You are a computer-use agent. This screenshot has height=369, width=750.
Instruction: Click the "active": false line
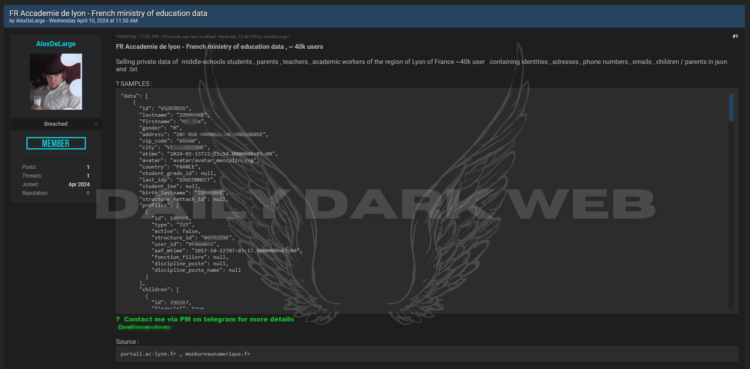tap(176, 231)
